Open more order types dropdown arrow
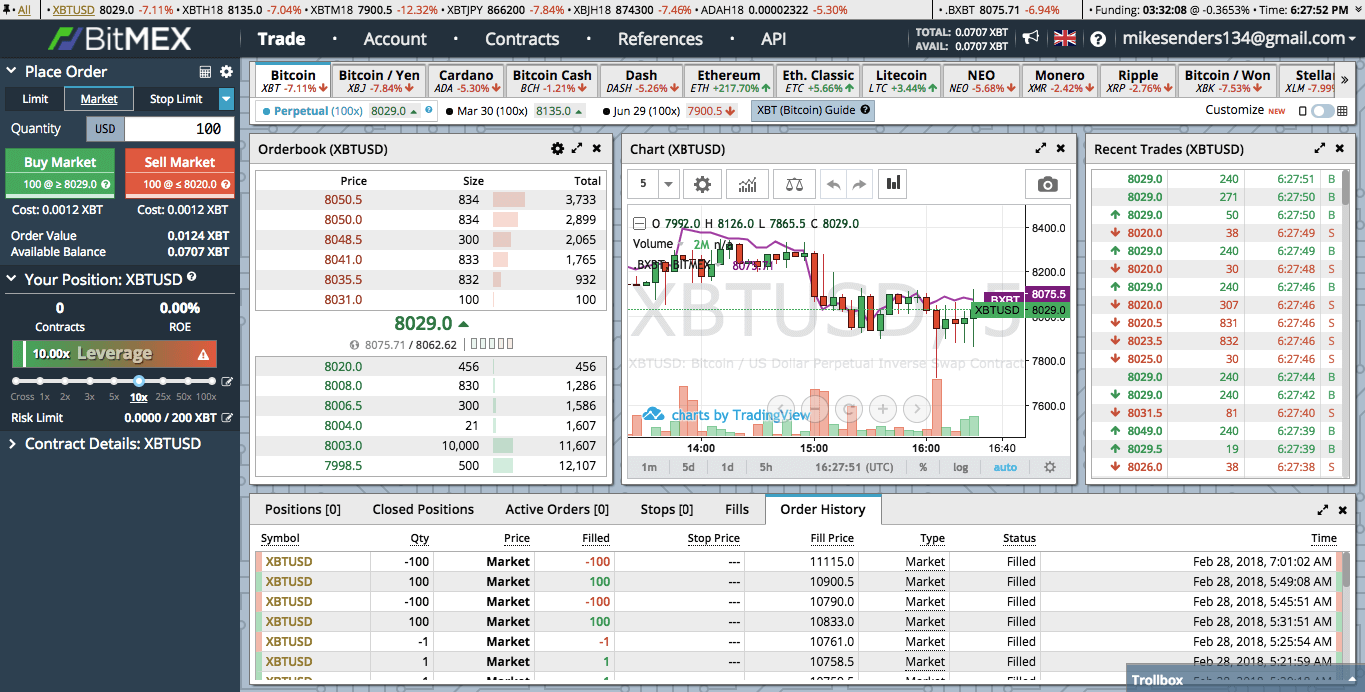Image resolution: width=1365 pixels, height=692 pixels. tap(226, 99)
